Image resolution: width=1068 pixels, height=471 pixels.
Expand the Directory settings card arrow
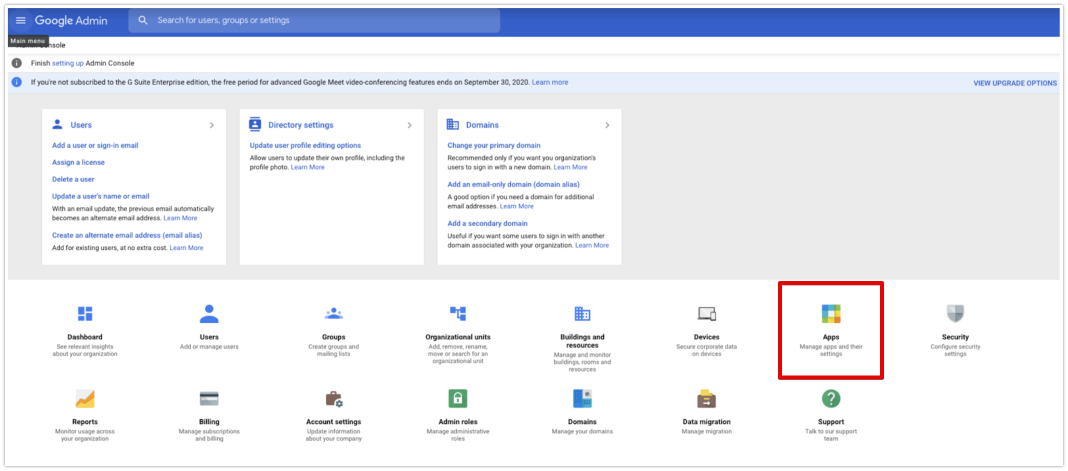click(x=409, y=125)
